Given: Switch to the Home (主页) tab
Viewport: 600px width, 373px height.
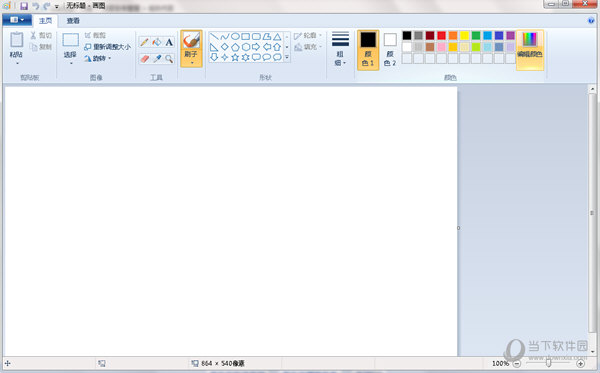Looking at the screenshot, I should 45,21.
